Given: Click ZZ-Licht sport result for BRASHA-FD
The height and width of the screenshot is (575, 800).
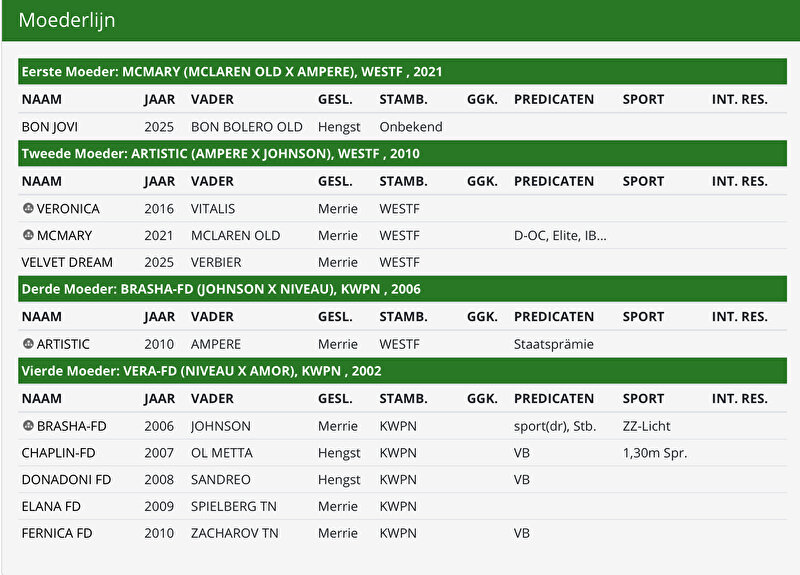Looking at the screenshot, I should (x=648, y=426).
